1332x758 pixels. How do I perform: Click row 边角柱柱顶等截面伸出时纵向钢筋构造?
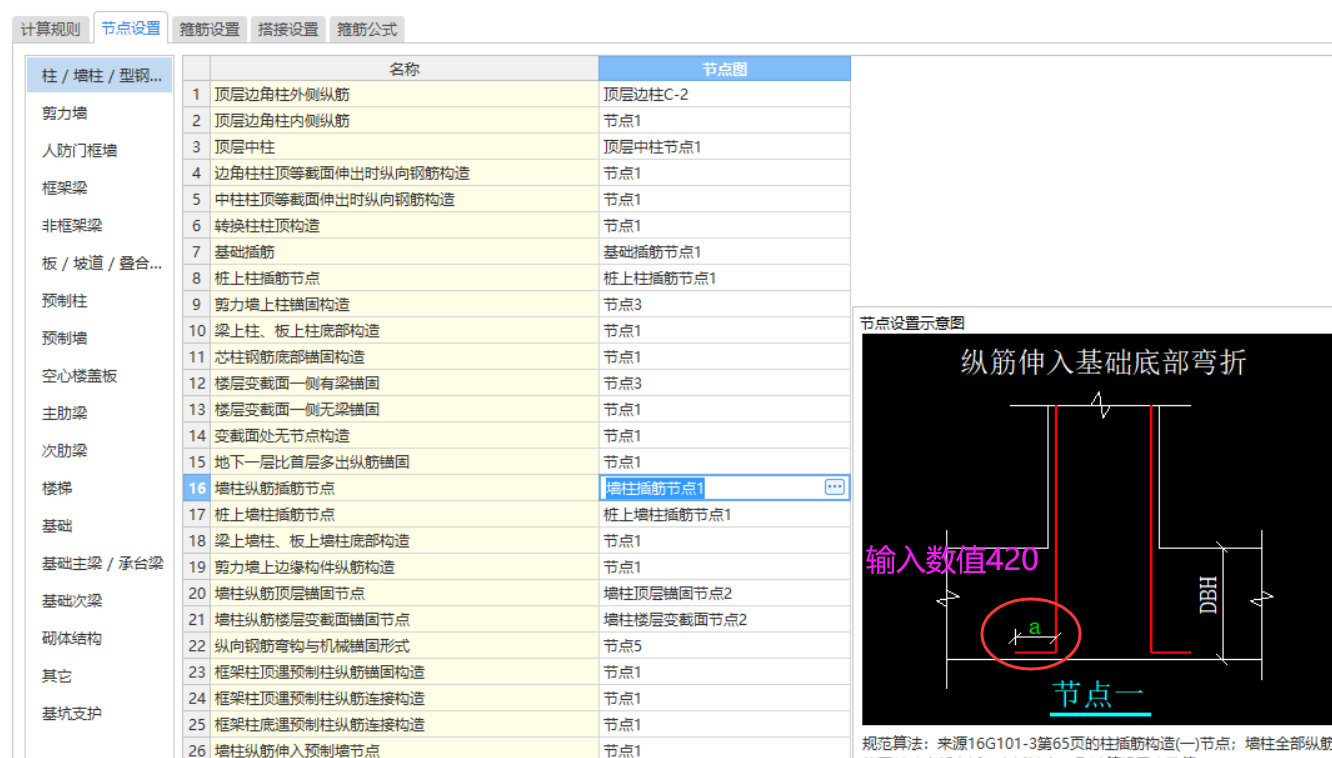click(x=404, y=173)
